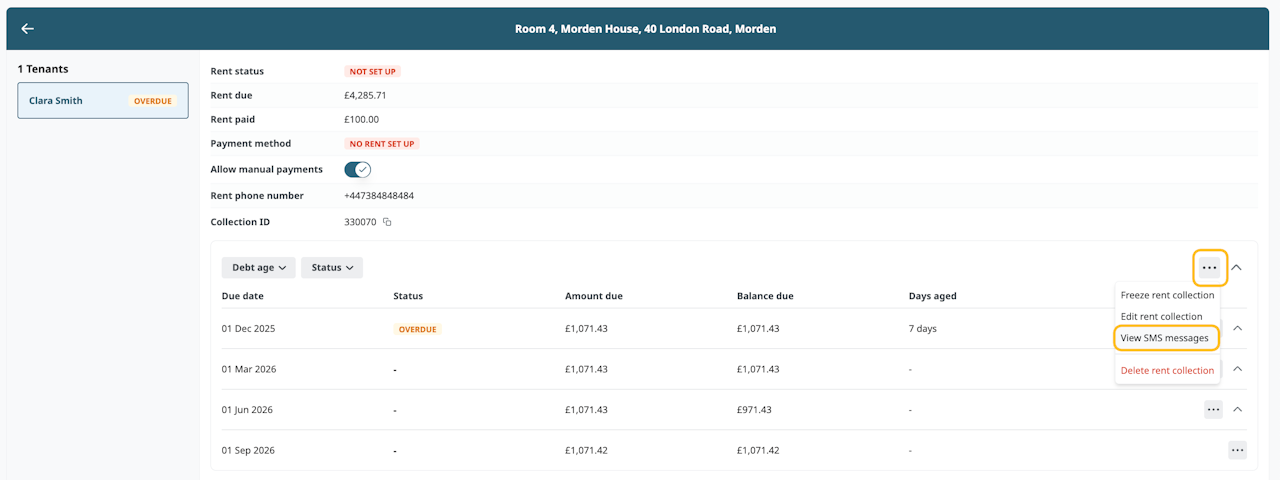Image resolution: width=1280 pixels, height=480 pixels.
Task: Select View SMS messages menu item
Action: pos(1165,338)
